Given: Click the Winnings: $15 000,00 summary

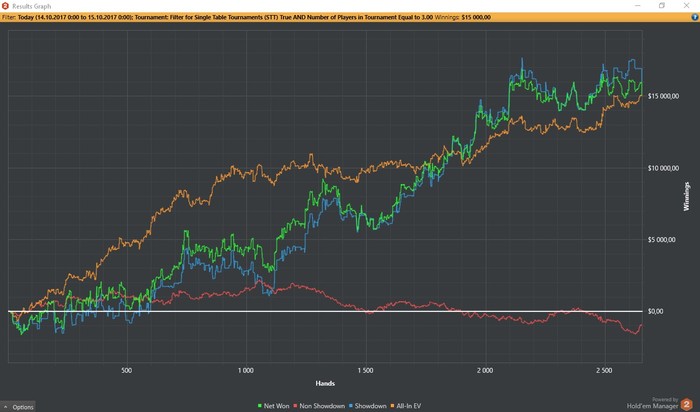Looking at the screenshot, I should (x=462, y=17).
